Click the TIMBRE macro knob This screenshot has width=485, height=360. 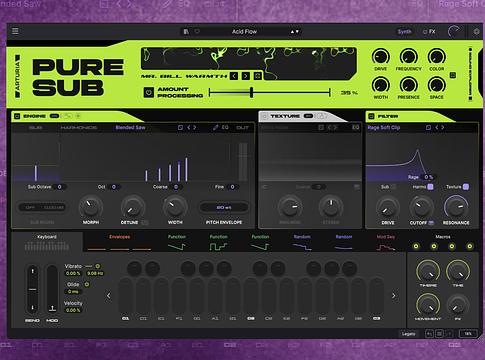tap(428, 271)
